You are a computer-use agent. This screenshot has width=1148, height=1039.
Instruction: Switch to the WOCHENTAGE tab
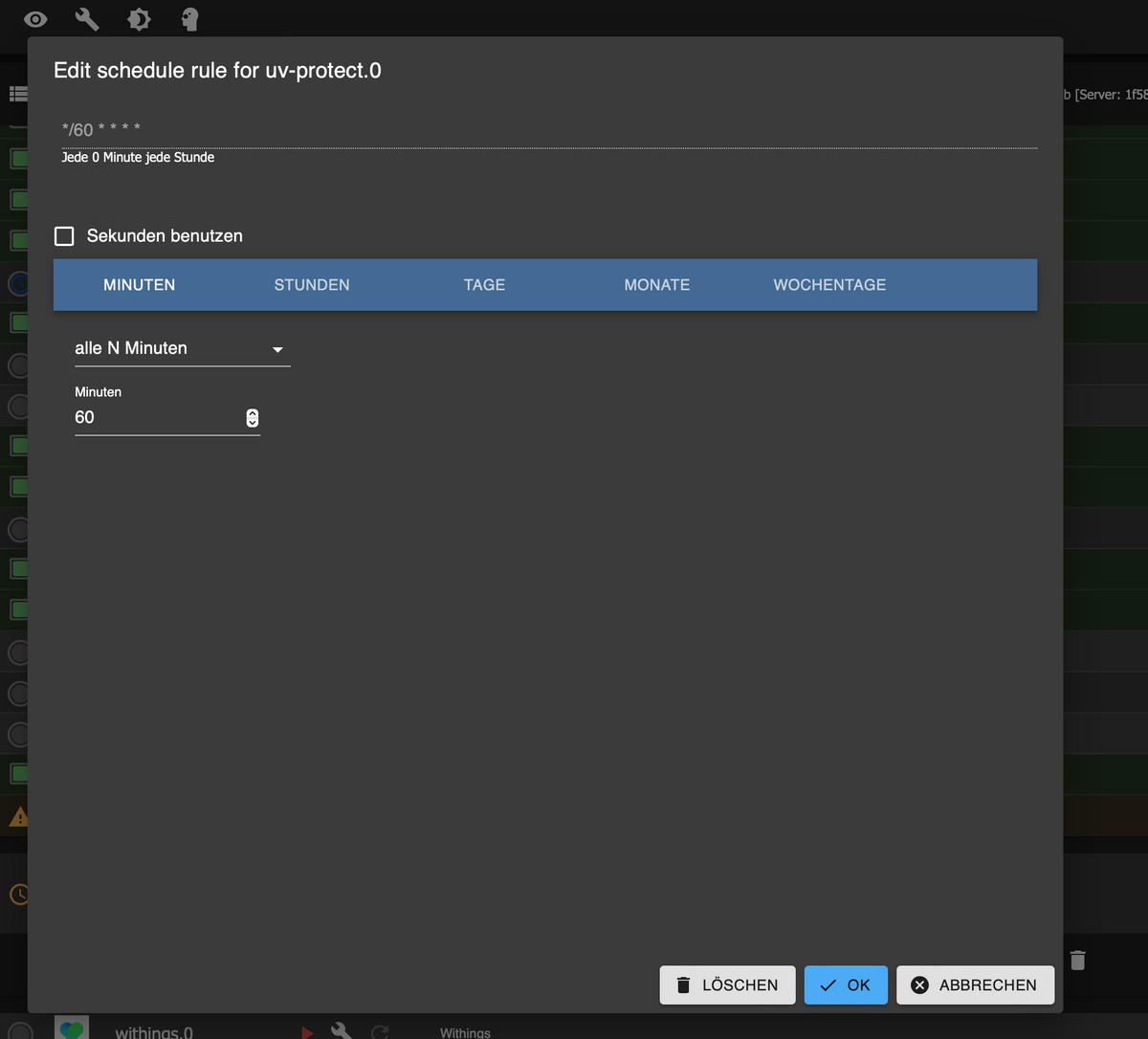[829, 285]
